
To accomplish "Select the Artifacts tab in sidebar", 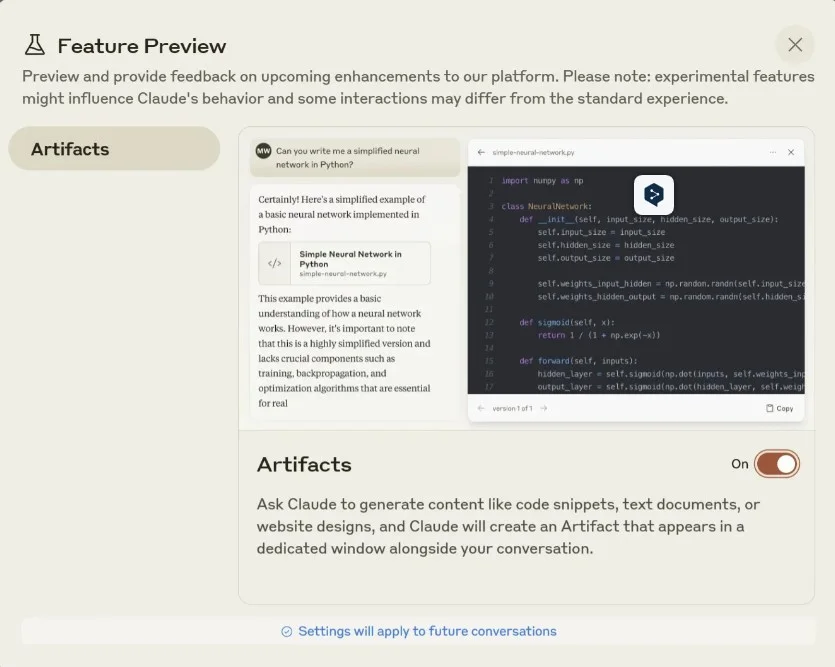I will click(x=114, y=149).
